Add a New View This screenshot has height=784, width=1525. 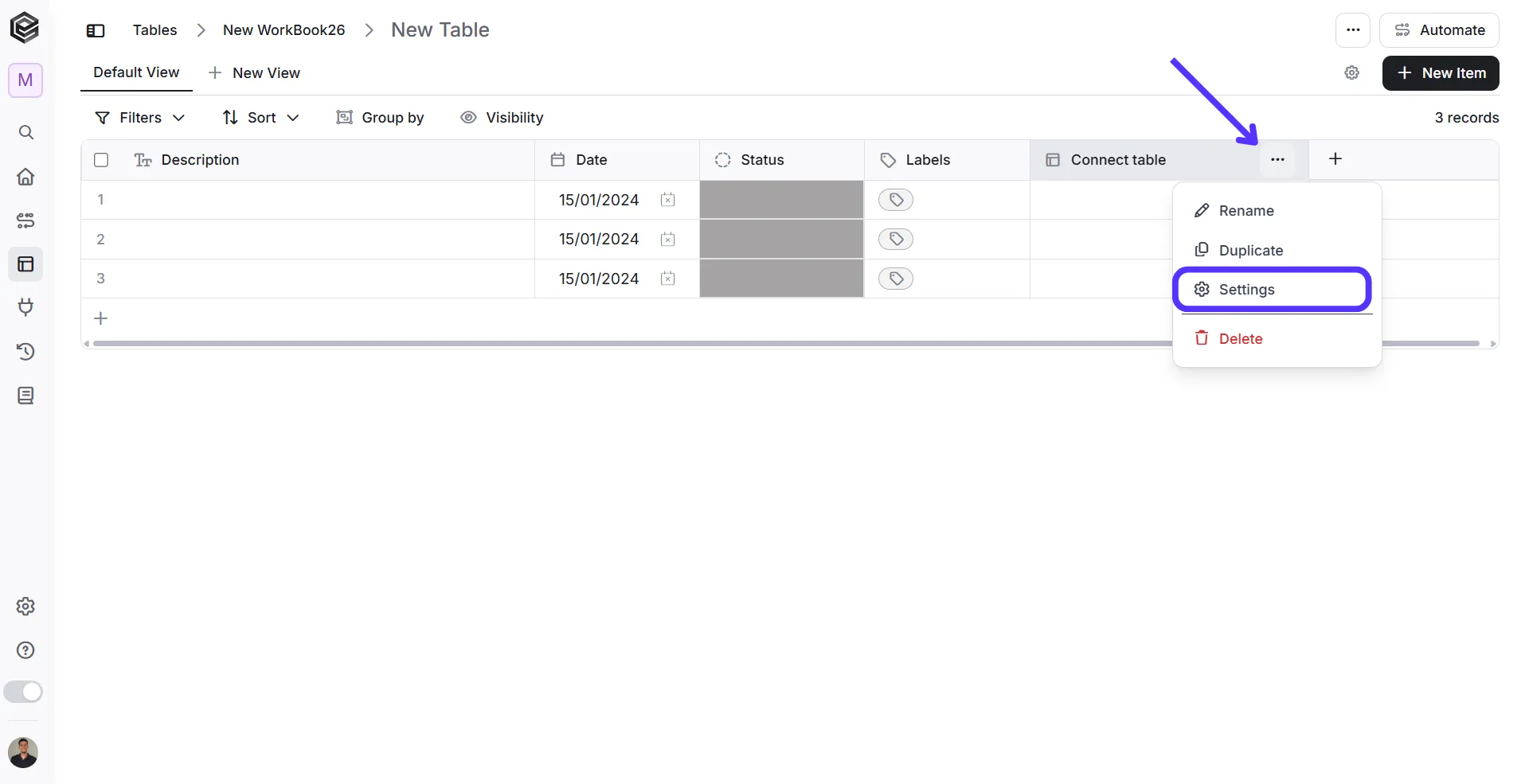pyautogui.click(x=254, y=73)
